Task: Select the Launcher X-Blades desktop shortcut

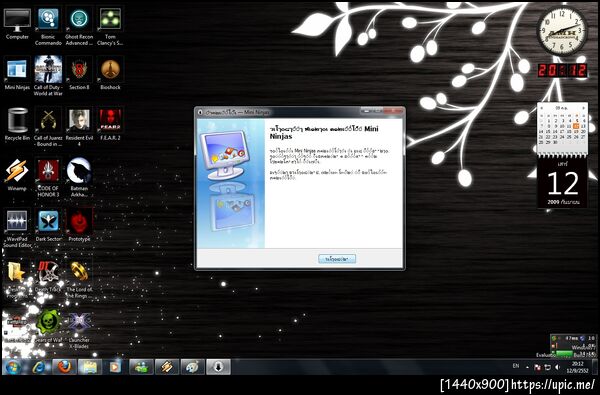Action: coord(79,329)
